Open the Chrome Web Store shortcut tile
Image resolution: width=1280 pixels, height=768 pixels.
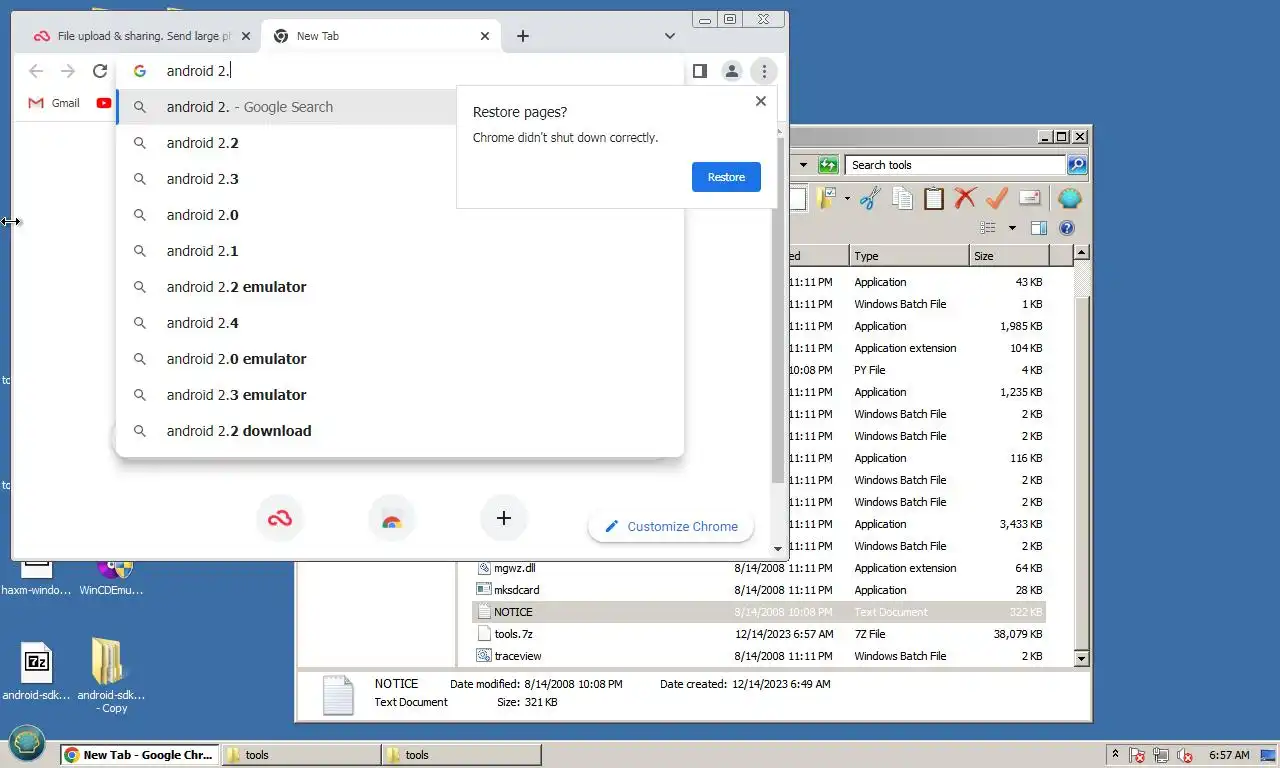(392, 518)
